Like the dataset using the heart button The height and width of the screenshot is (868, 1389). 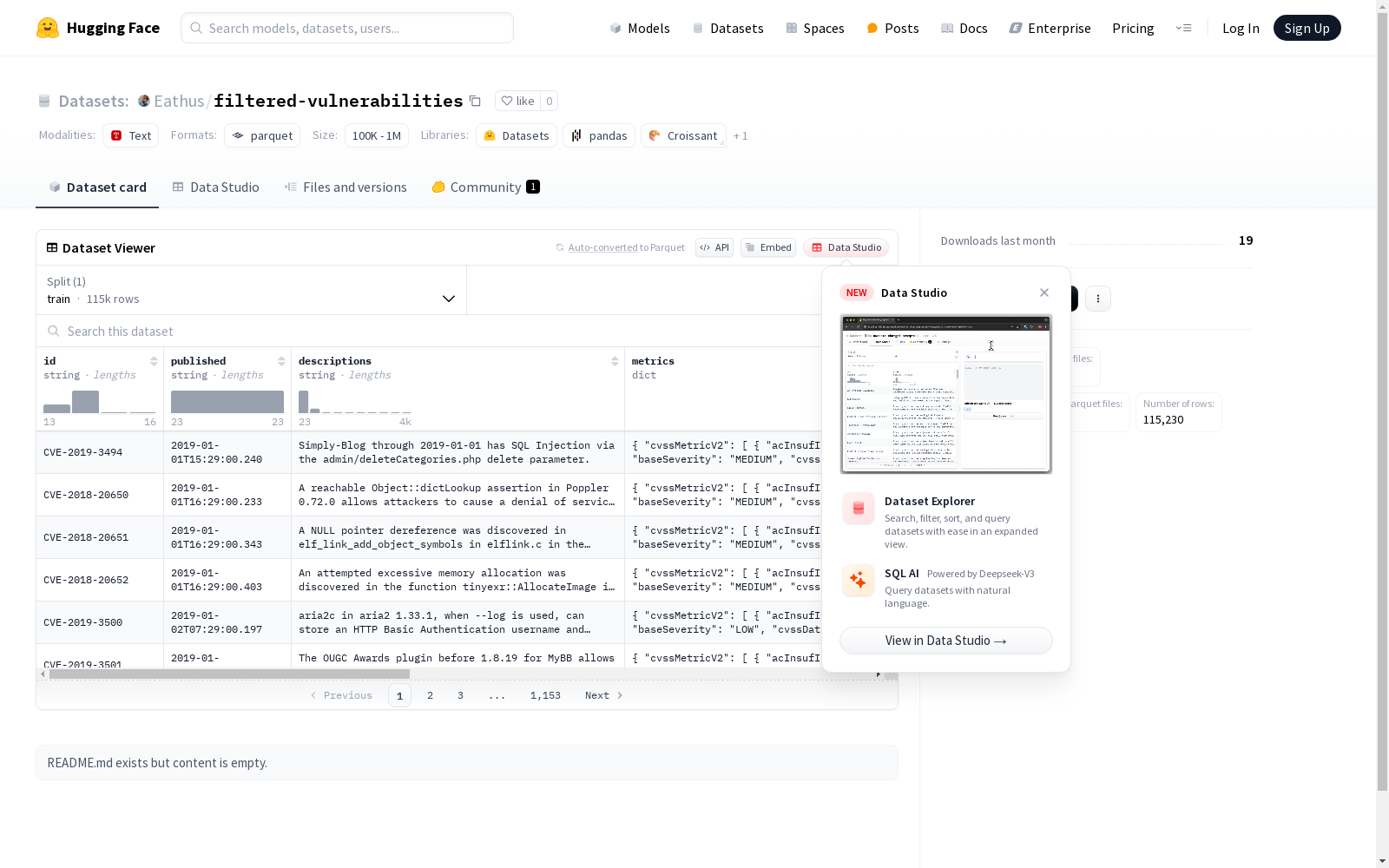[x=517, y=101]
